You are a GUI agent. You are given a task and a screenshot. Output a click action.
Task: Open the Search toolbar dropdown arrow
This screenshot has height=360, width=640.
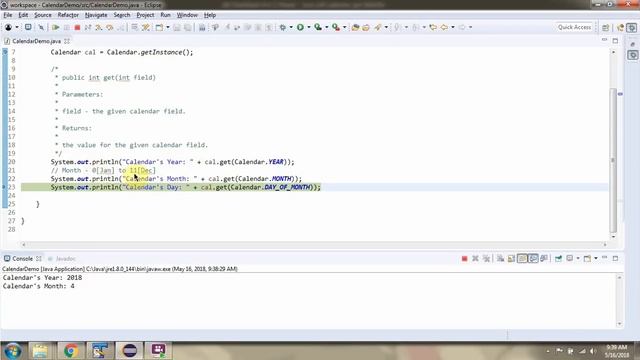[x=386, y=27]
